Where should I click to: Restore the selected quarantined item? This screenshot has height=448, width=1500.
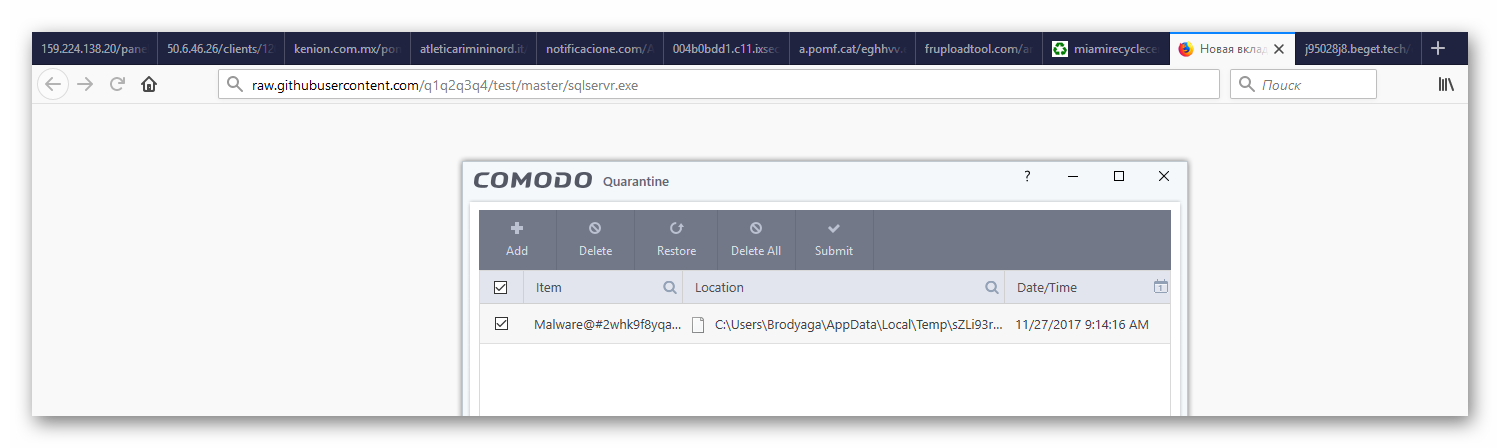[x=676, y=240]
